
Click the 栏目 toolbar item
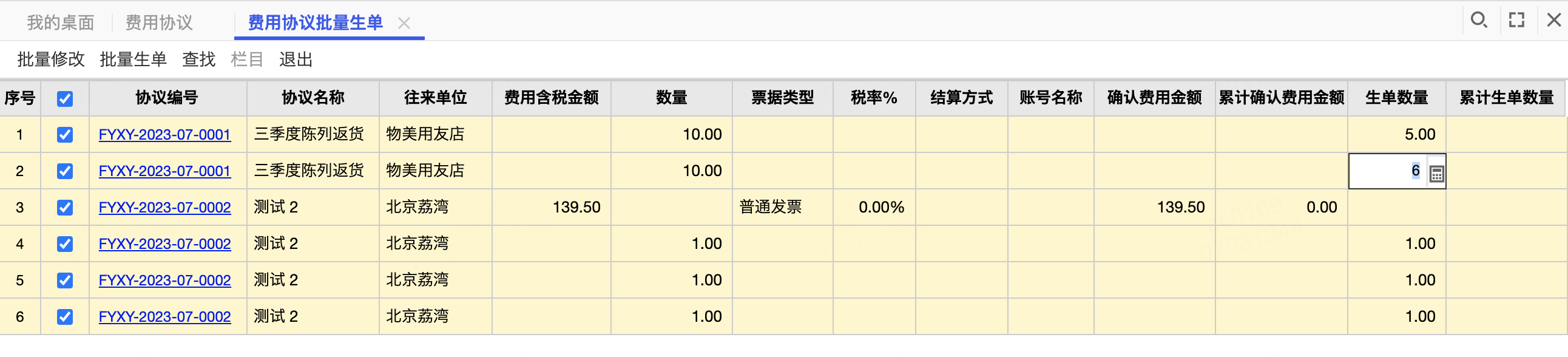pyautogui.click(x=247, y=59)
